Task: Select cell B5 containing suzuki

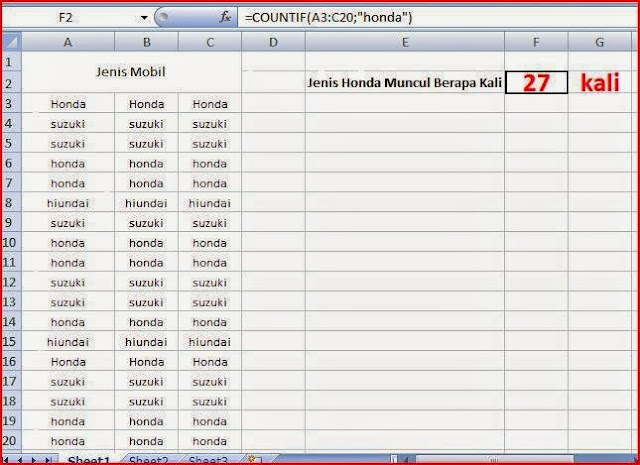Action: tap(147, 143)
